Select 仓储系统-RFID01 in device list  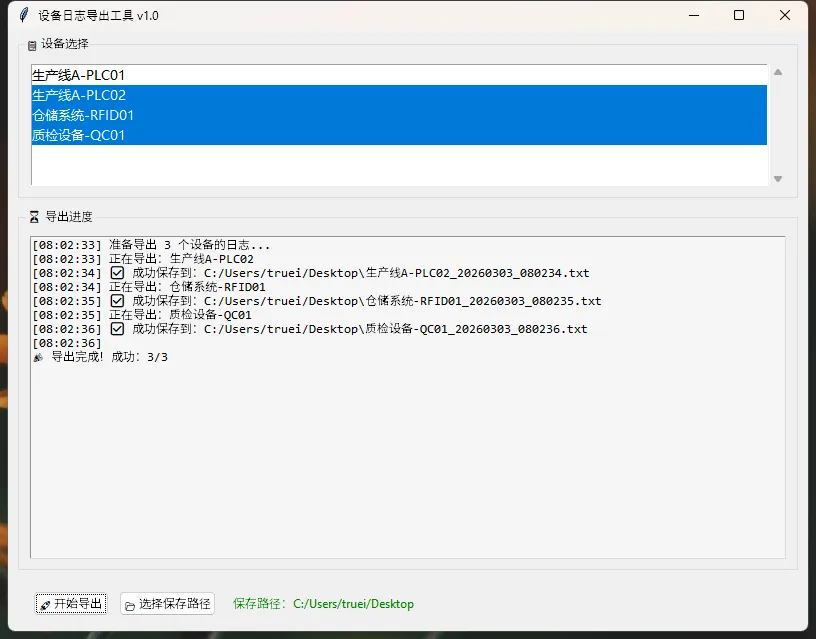coord(399,115)
